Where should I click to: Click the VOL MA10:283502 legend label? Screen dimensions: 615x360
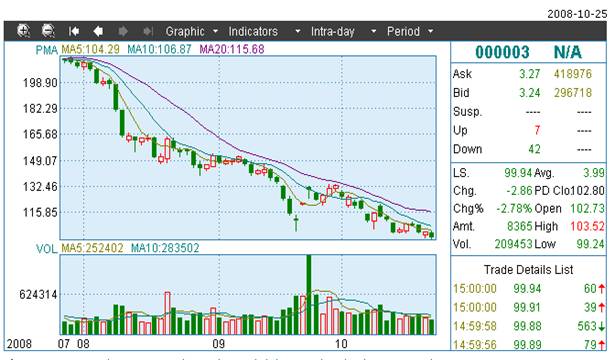pos(165,248)
